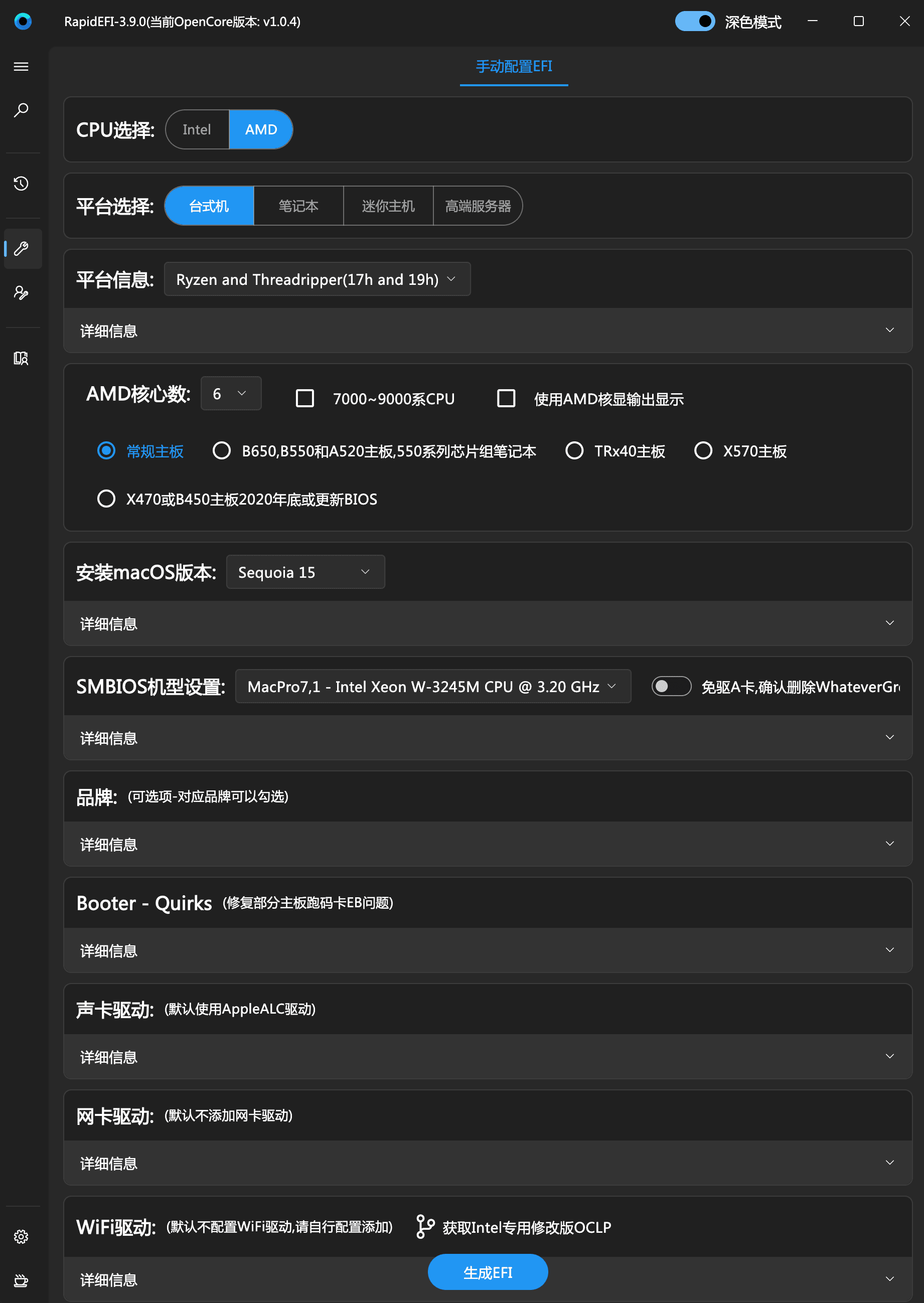Open the history clock sidebar icon
Viewport: 924px width, 1303px height.
pos(21,184)
